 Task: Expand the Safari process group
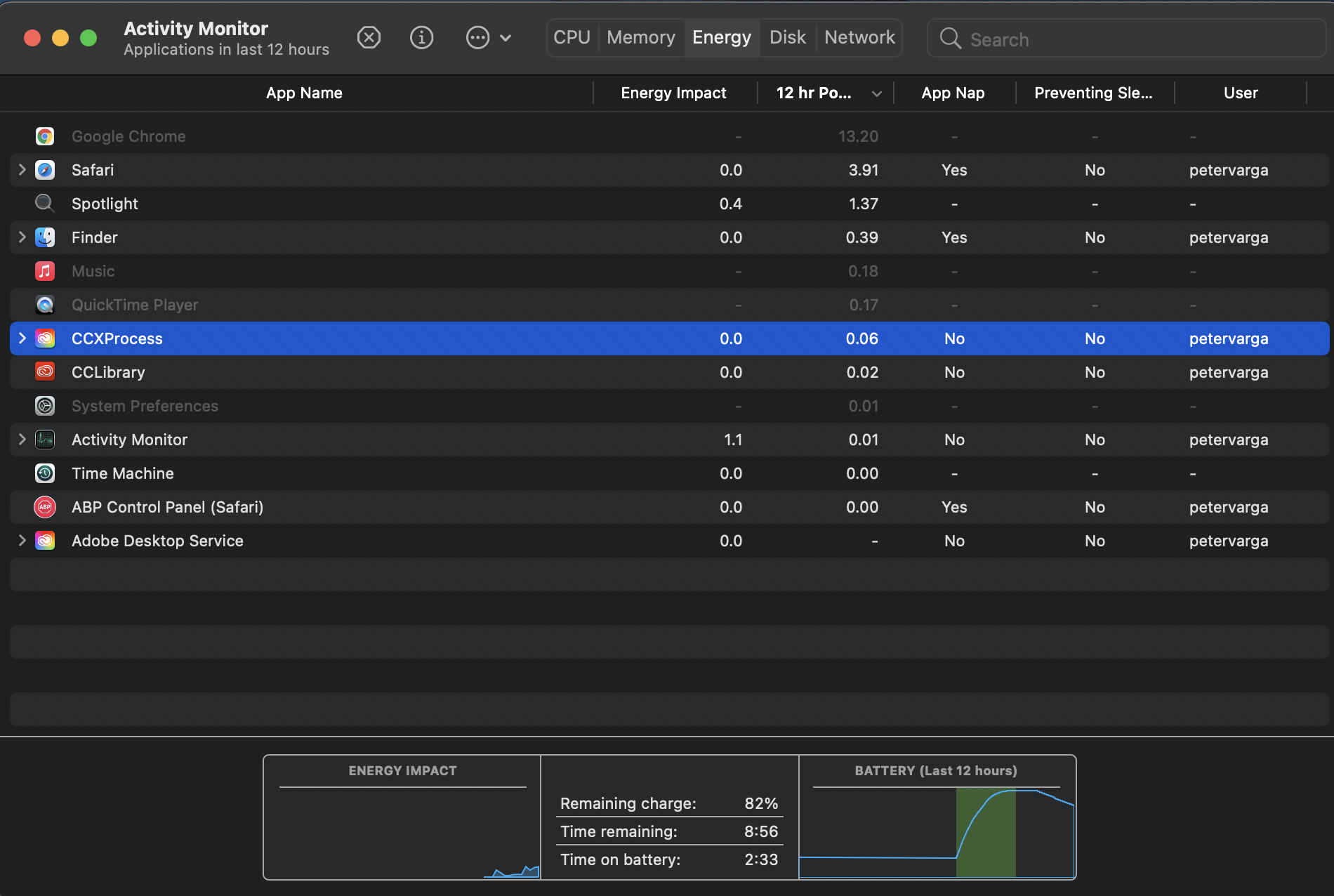click(x=22, y=170)
